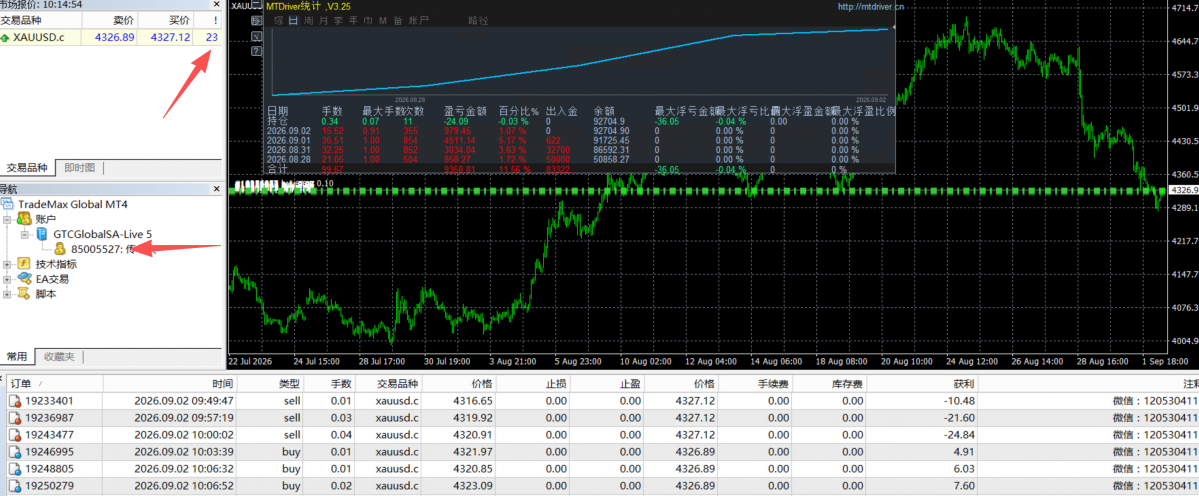
Task: Click the GTCGlobalSA-Live 5 server icon
Action: point(43,234)
